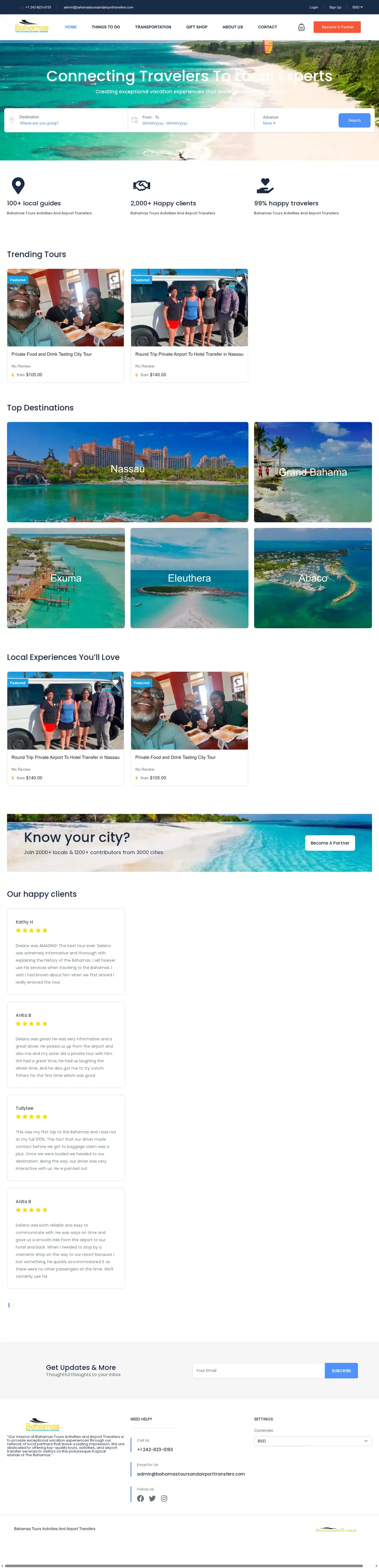
Task: Click the destination location pin icon
Action: (12, 120)
